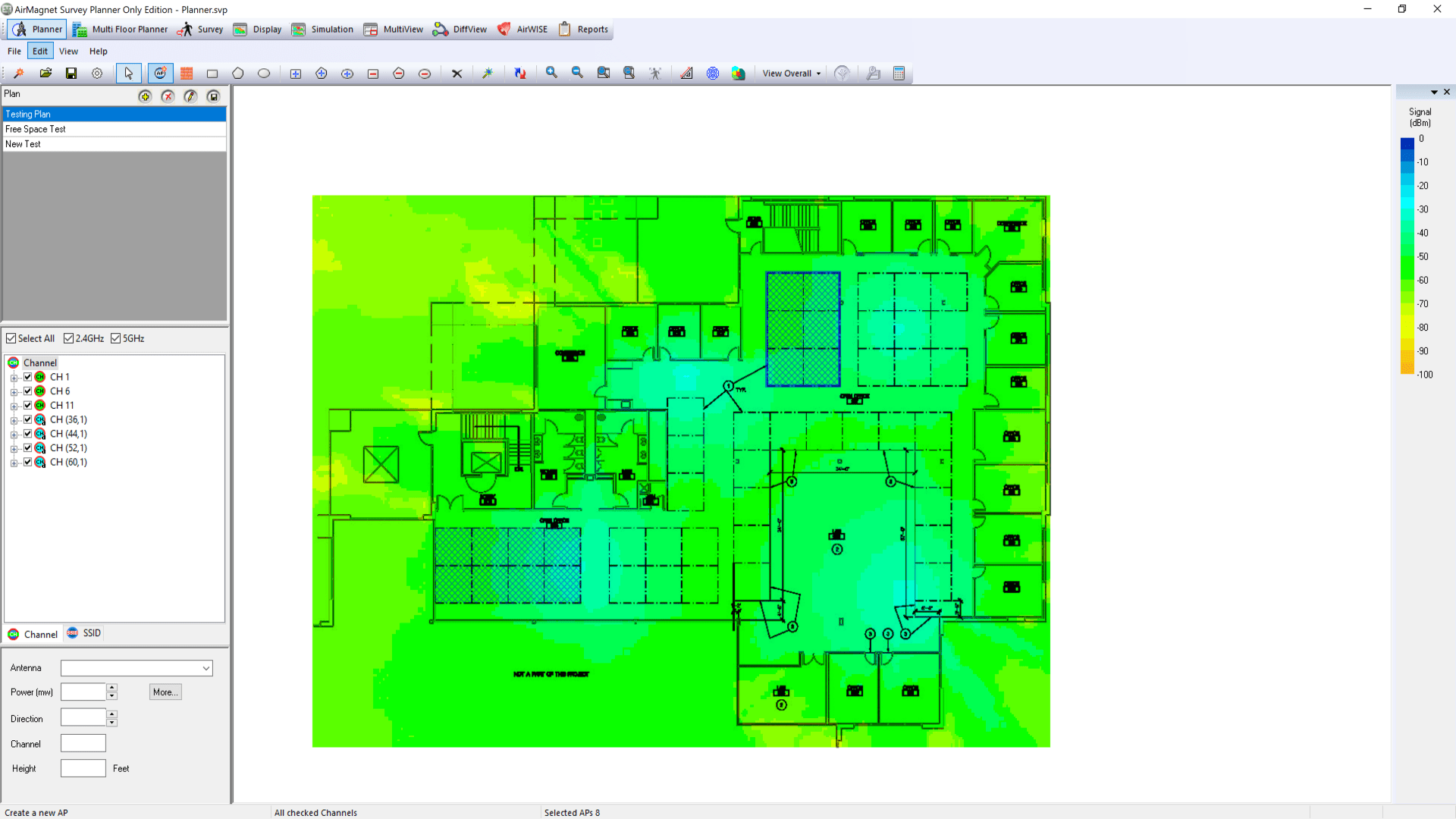Open the Edit menu
Image resolution: width=1456 pixels, height=819 pixels.
[x=39, y=51]
